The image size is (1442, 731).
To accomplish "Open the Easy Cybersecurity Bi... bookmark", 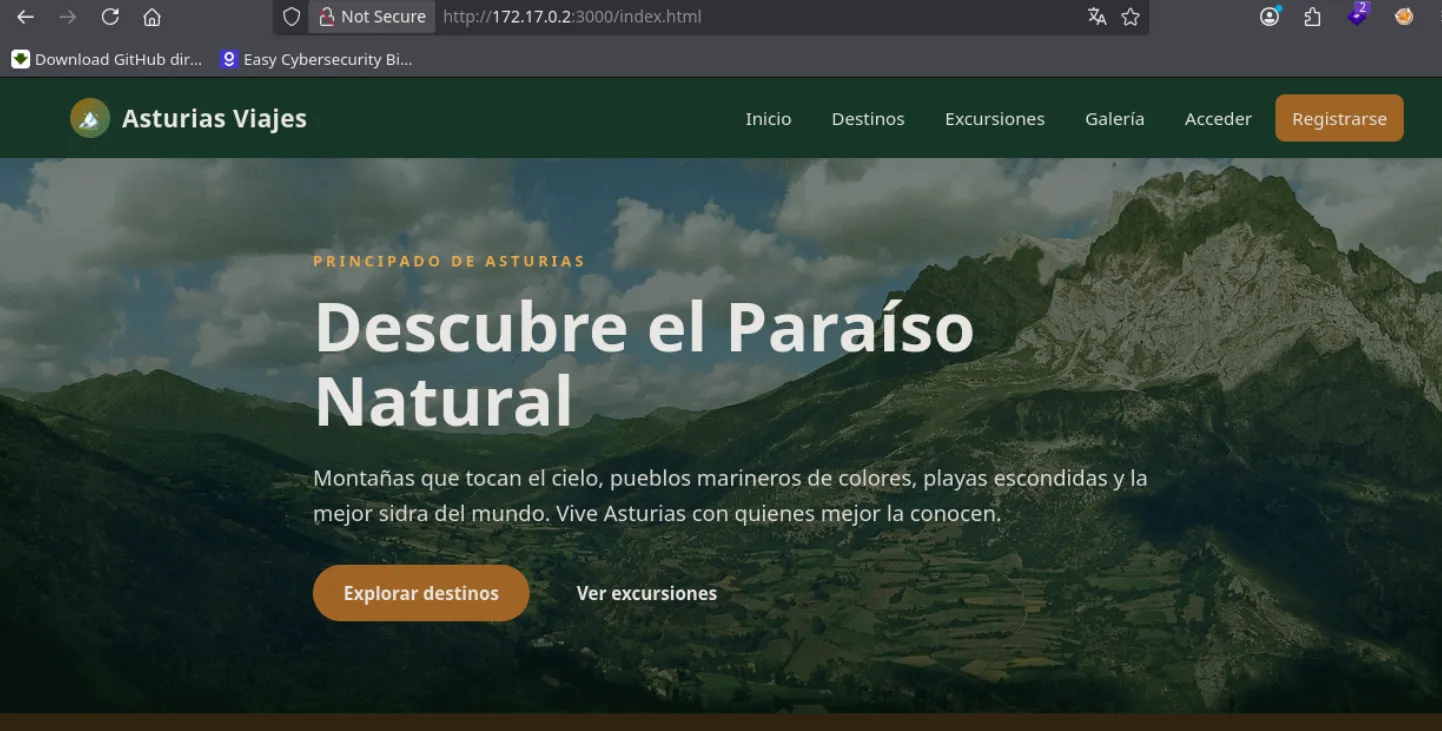I will tap(316, 59).
